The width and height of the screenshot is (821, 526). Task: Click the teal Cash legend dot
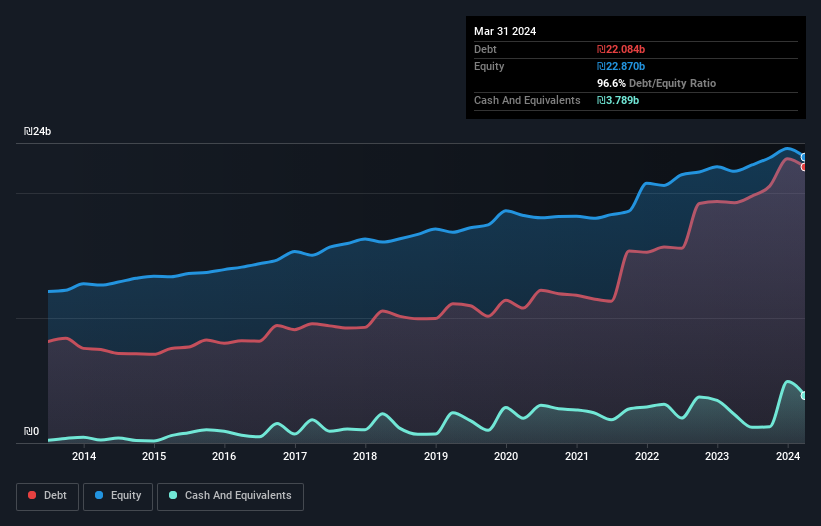point(173,495)
